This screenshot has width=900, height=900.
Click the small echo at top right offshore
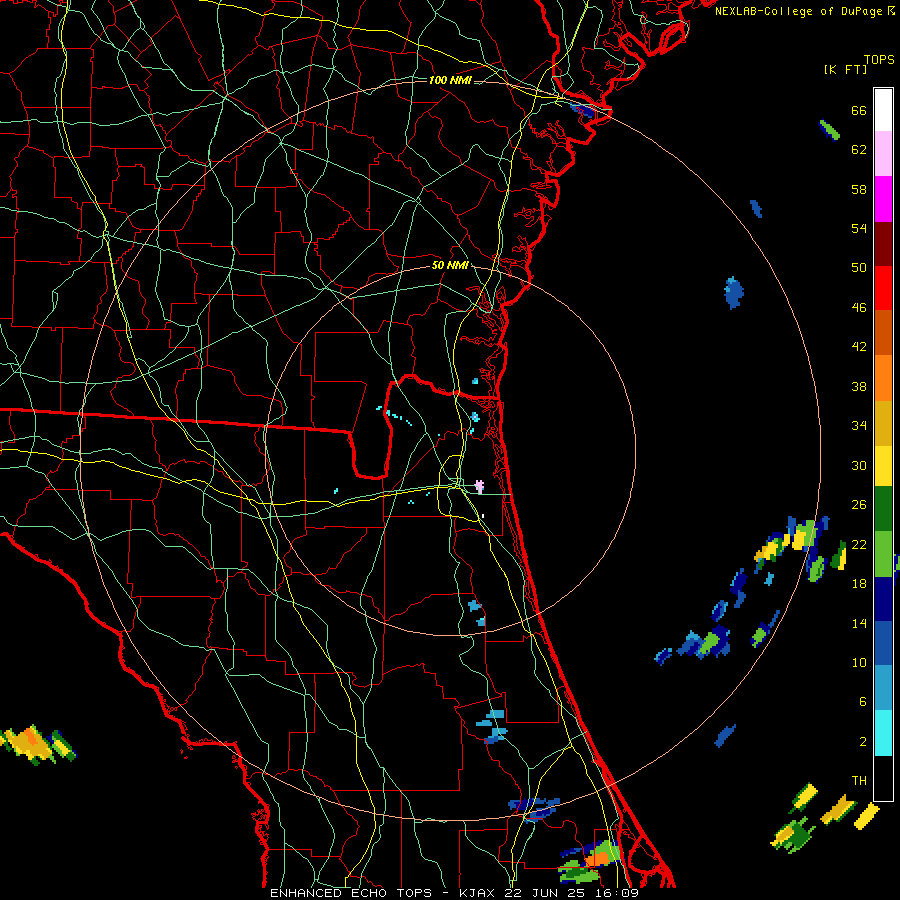pos(829,130)
